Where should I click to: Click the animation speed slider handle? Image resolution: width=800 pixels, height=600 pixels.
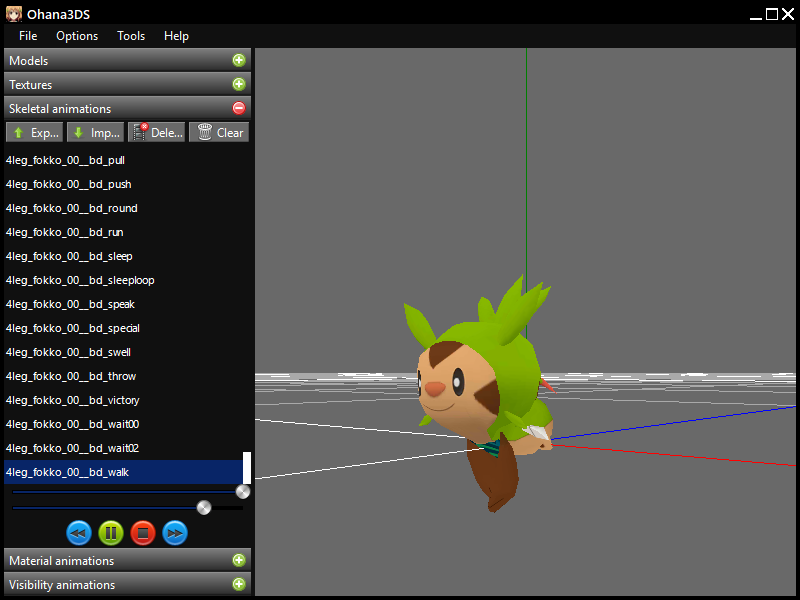[x=204, y=508]
